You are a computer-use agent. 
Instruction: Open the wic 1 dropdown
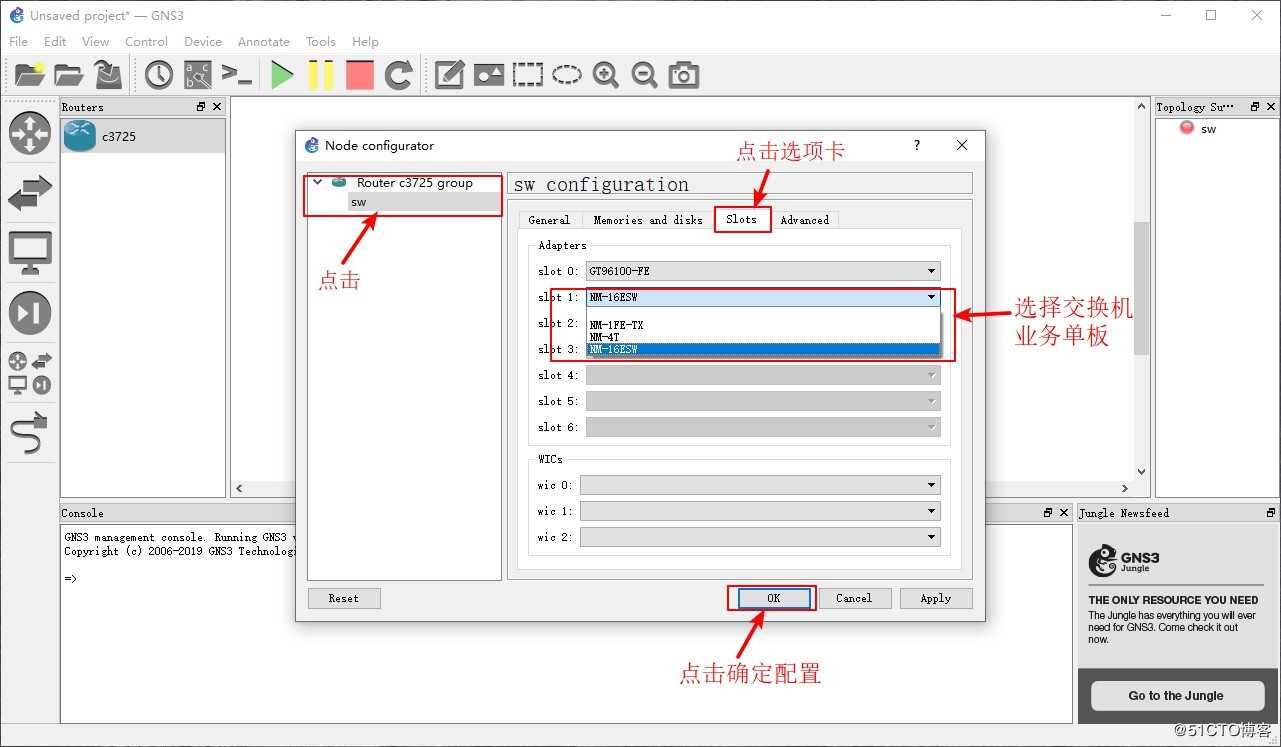pos(760,511)
